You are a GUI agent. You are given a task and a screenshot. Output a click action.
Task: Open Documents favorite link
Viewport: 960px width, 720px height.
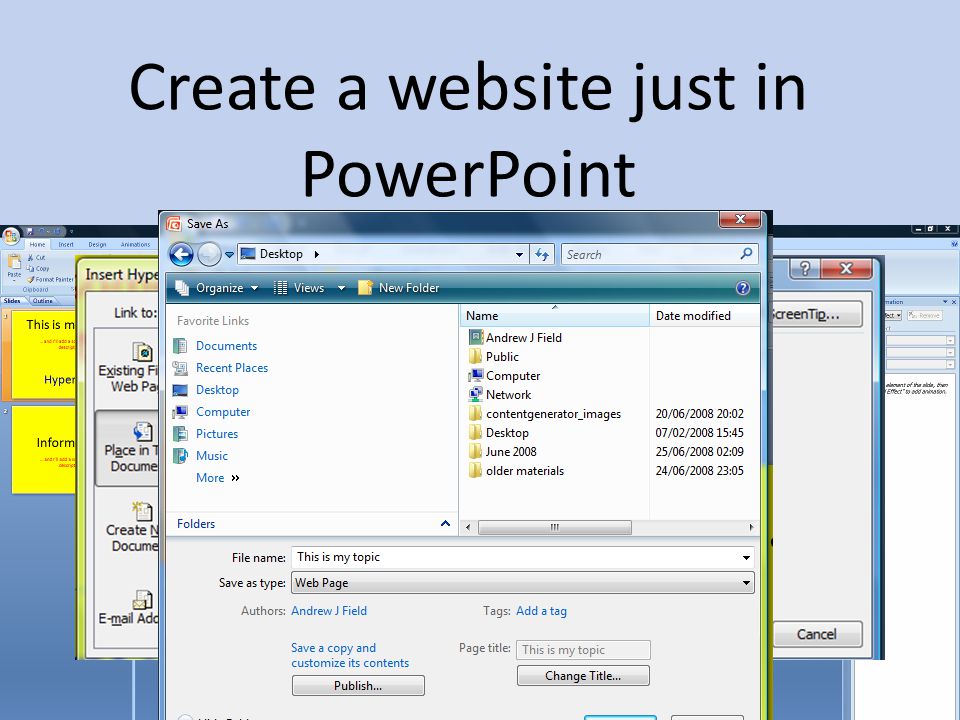coord(226,346)
